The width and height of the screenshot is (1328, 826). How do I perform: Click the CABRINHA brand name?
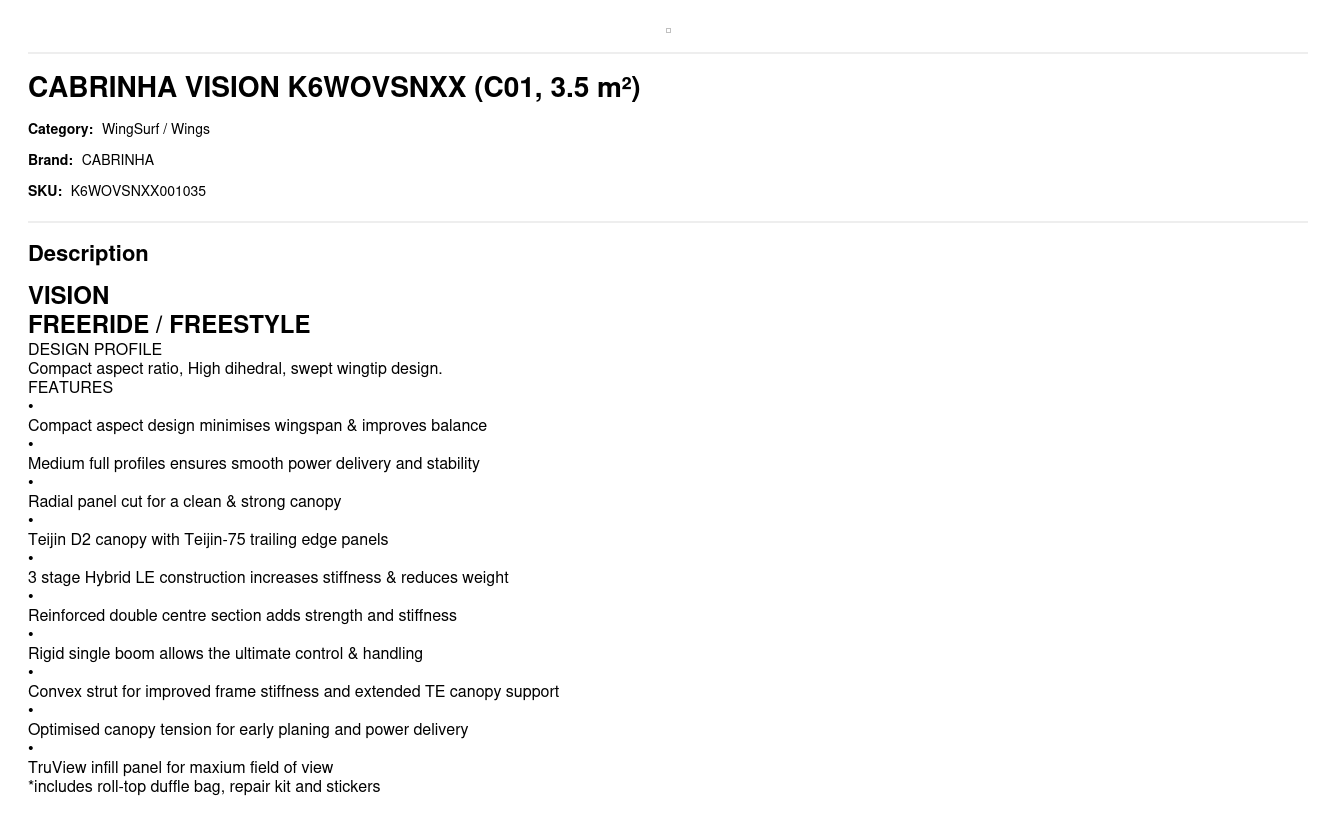coord(117,161)
